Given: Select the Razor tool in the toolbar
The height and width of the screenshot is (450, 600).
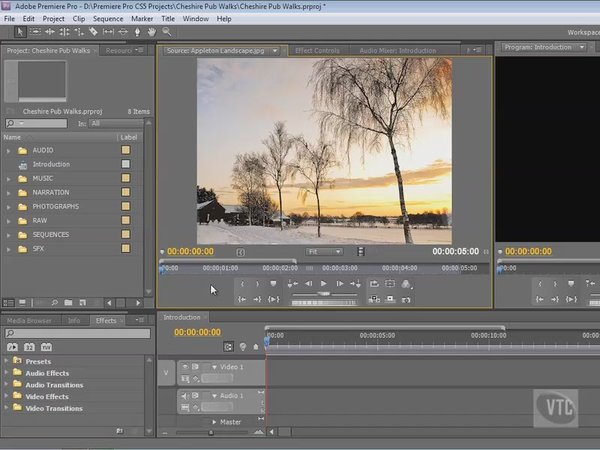Looking at the screenshot, I should pos(94,32).
